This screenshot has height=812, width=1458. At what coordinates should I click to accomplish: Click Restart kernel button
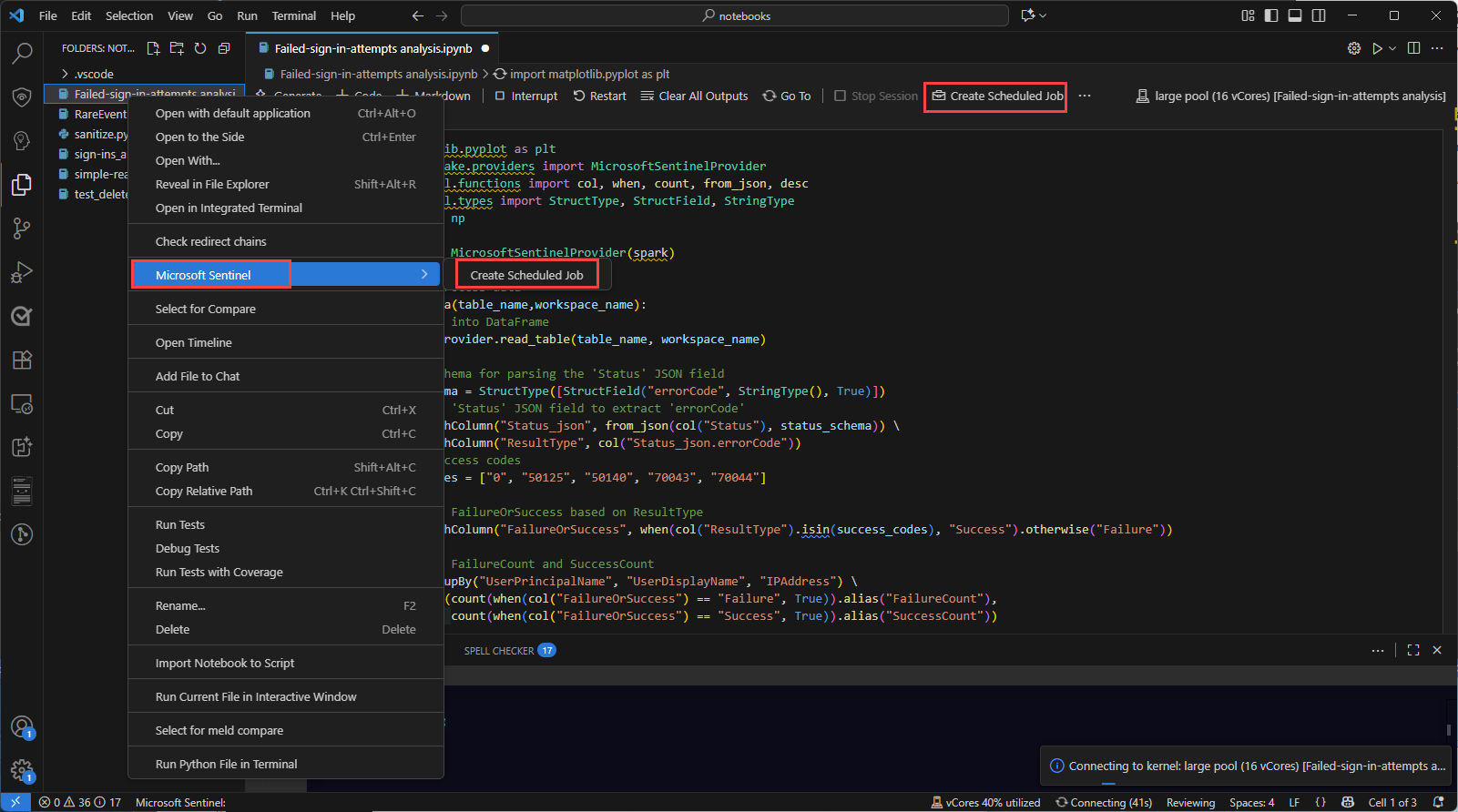(599, 96)
